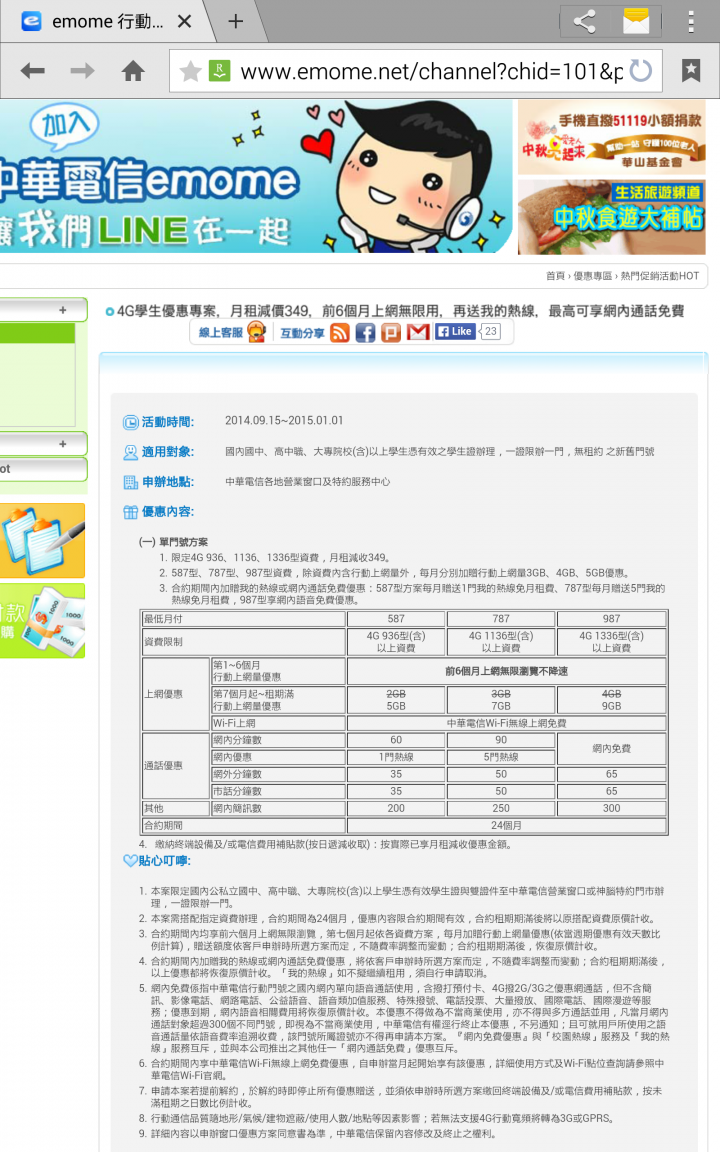The width and height of the screenshot is (720, 1152).
Task: Click the 網內免費 table cell
Action: tap(611, 749)
